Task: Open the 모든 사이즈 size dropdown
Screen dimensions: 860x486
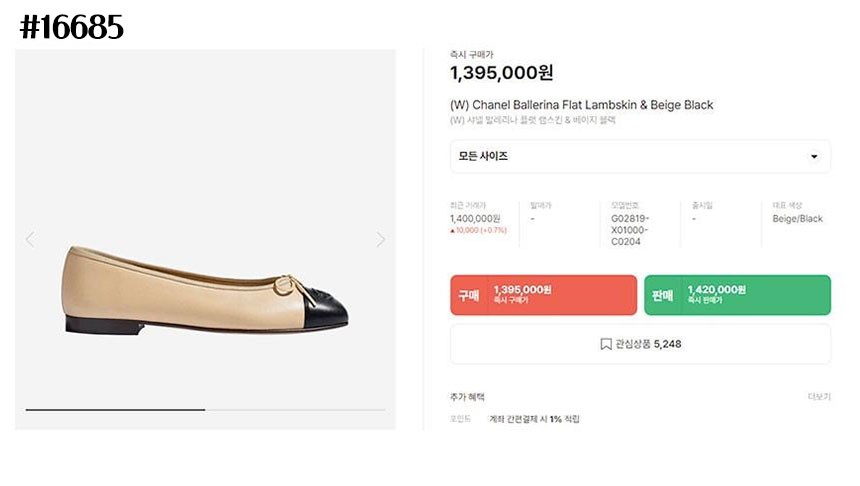Action: (640, 157)
